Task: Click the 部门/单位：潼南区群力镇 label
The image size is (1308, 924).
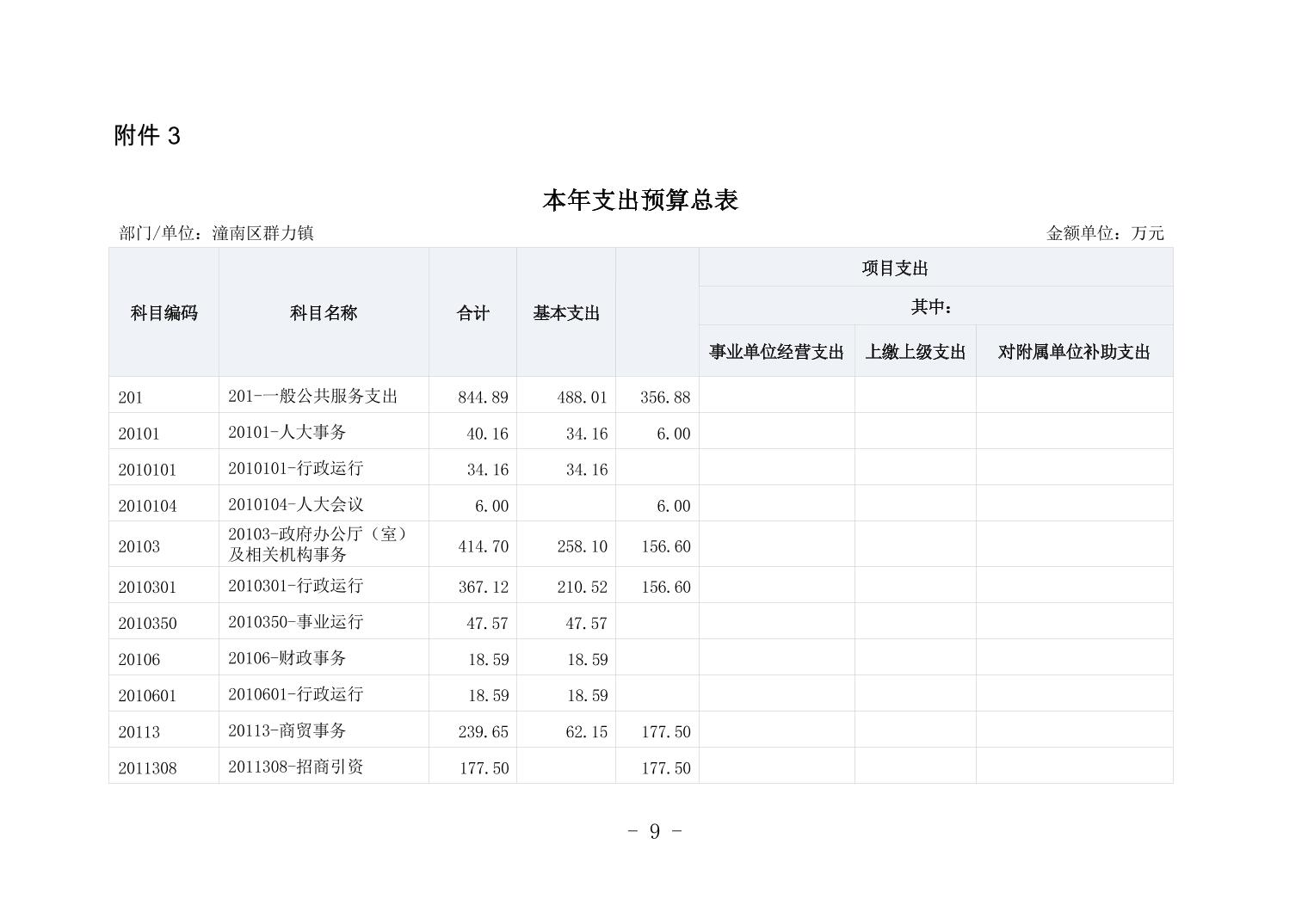Action: (x=216, y=233)
